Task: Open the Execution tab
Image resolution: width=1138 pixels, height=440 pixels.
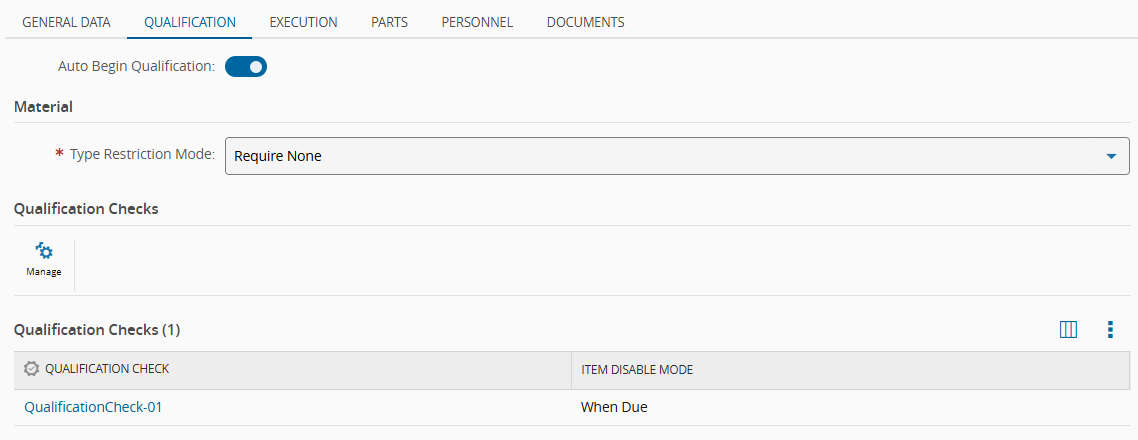Action: [x=303, y=22]
